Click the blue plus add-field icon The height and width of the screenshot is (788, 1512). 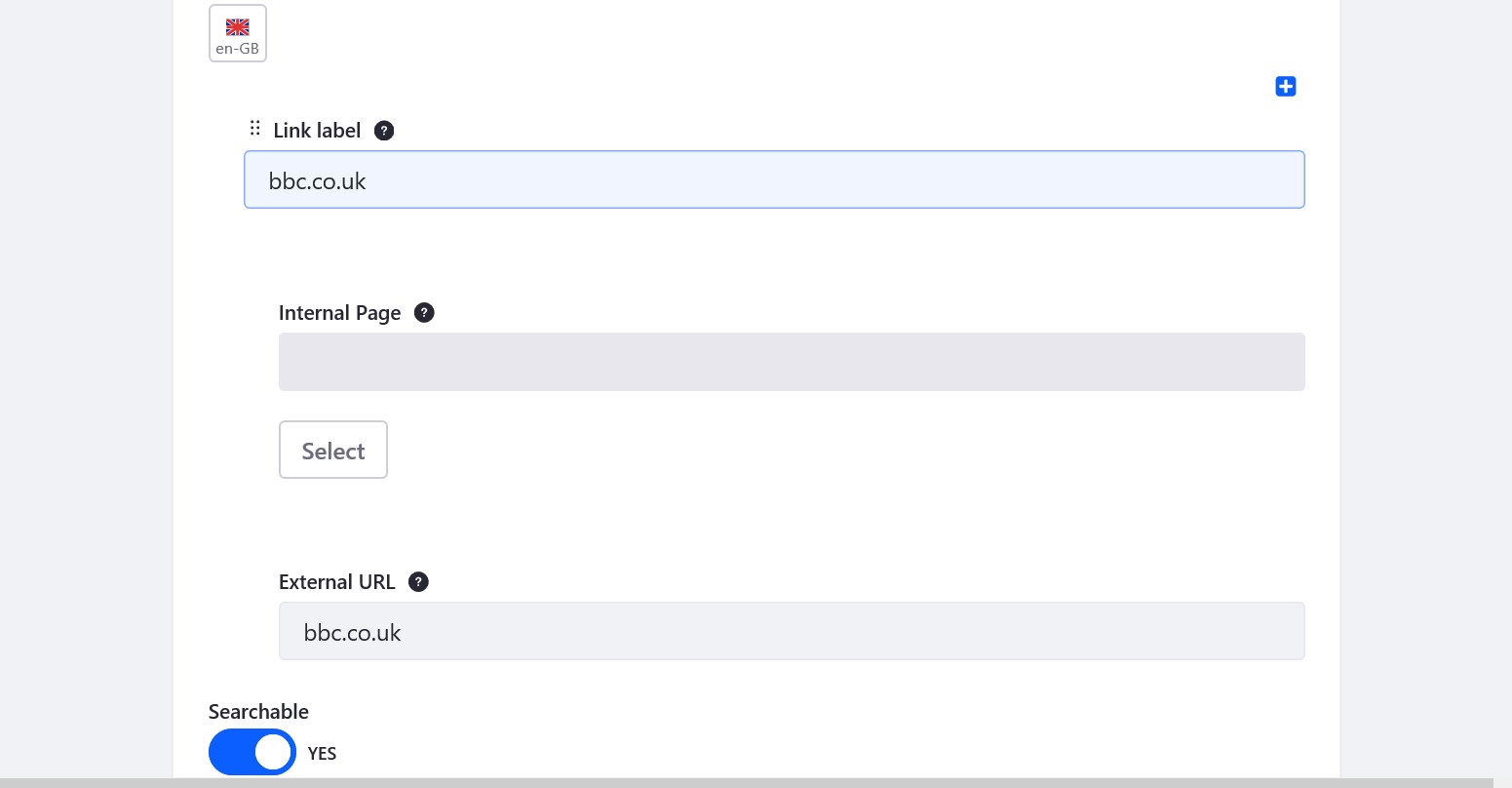tap(1286, 87)
